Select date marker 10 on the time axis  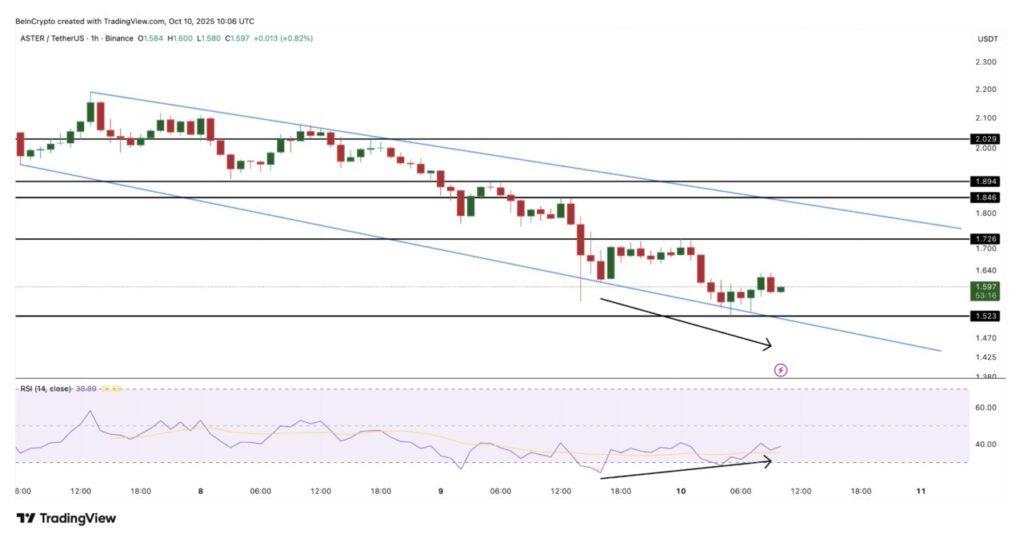click(680, 491)
